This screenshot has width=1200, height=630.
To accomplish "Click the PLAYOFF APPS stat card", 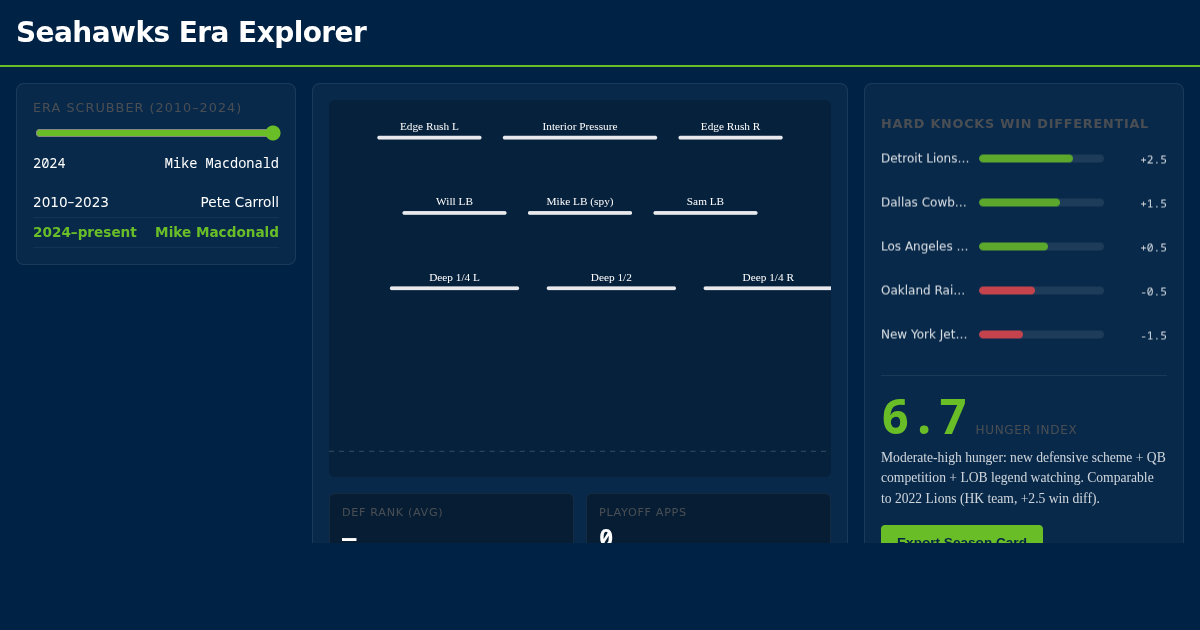I will [708, 519].
